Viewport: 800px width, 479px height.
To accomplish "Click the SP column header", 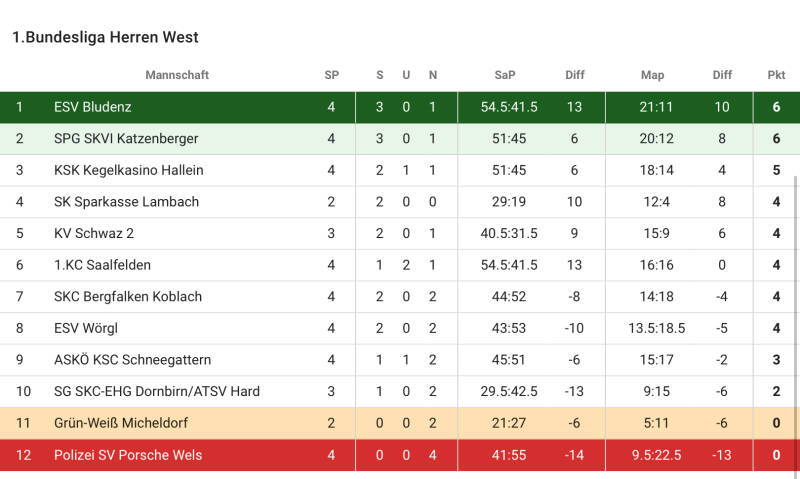I will tap(332, 75).
